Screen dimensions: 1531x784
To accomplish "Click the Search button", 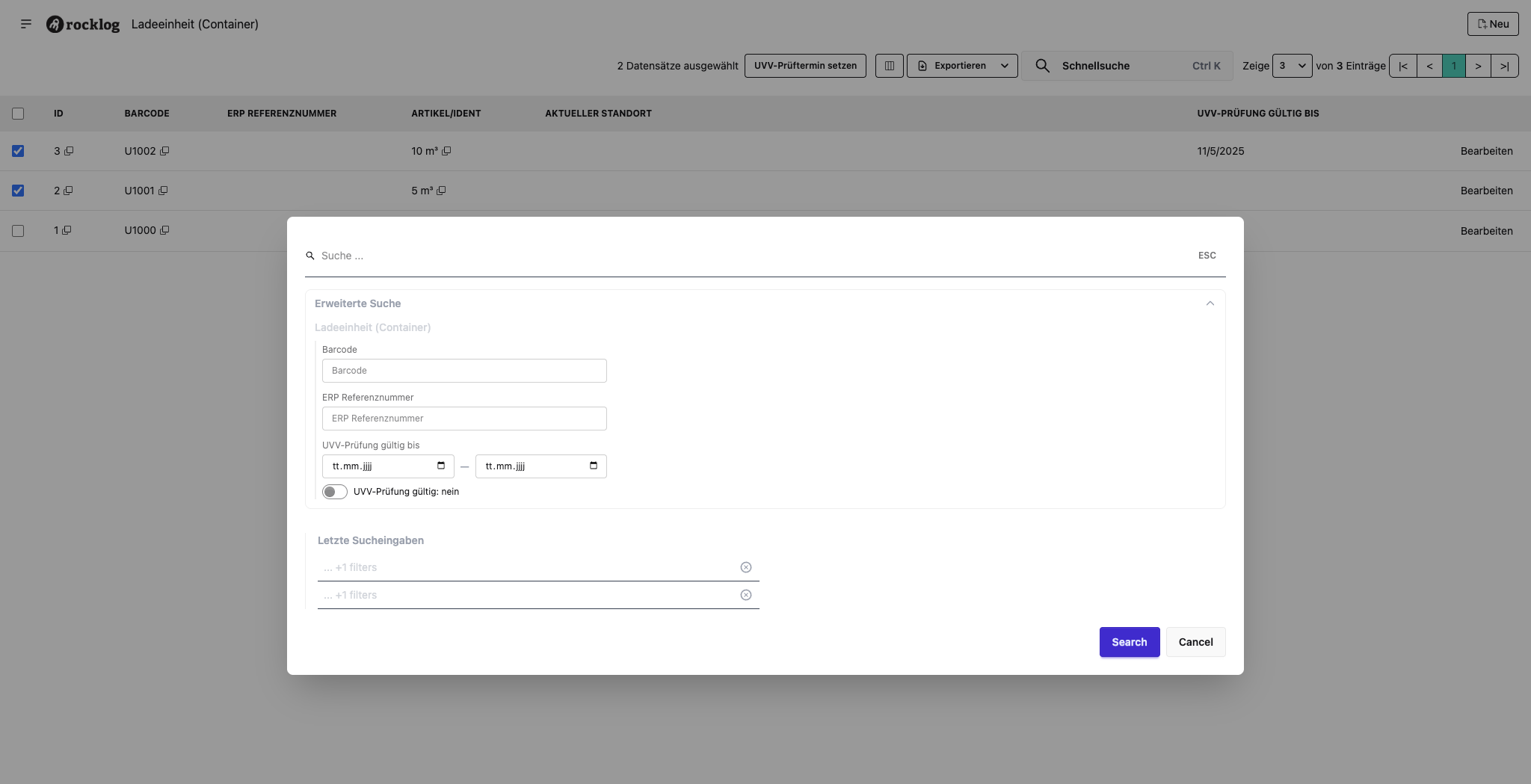I will coord(1130,642).
